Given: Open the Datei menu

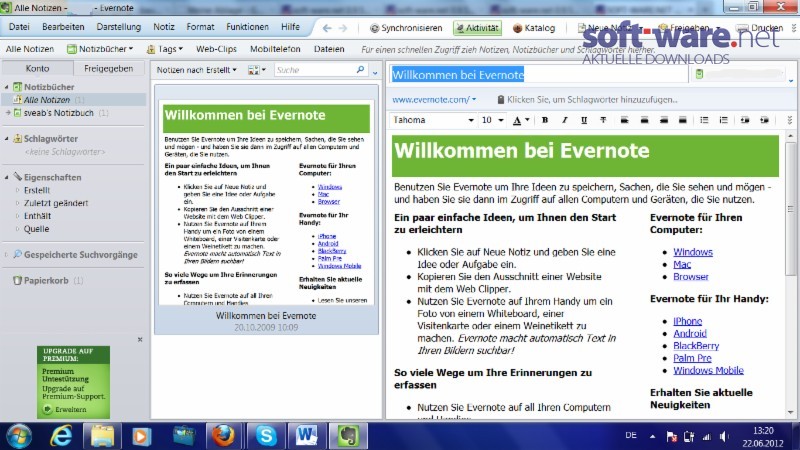Looking at the screenshot, I should pyautogui.click(x=19, y=27).
